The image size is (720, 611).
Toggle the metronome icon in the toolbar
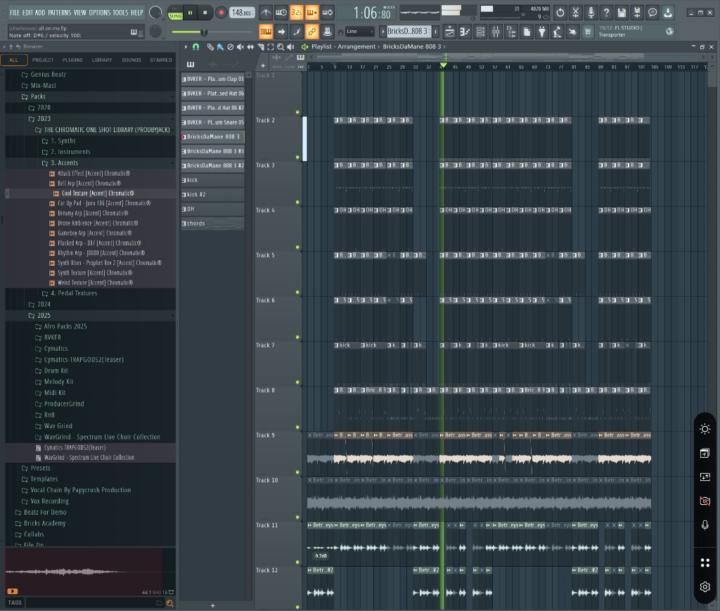pyautogui.click(x=266, y=13)
